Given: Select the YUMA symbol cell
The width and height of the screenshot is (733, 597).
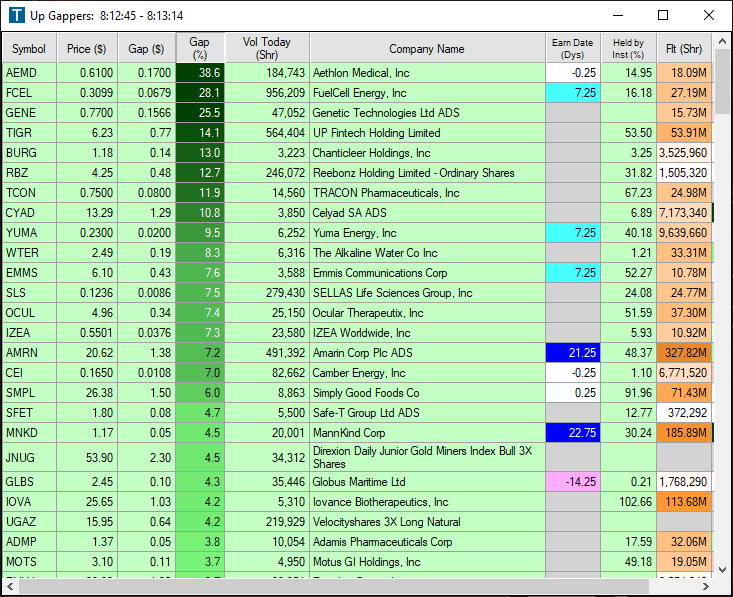Looking at the screenshot, I should (x=29, y=233).
